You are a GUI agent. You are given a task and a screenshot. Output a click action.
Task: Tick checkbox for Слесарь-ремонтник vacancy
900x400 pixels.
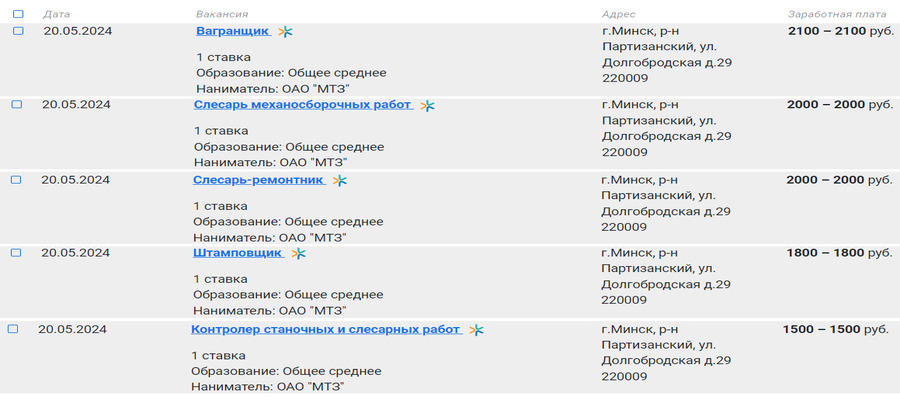[x=16, y=179]
